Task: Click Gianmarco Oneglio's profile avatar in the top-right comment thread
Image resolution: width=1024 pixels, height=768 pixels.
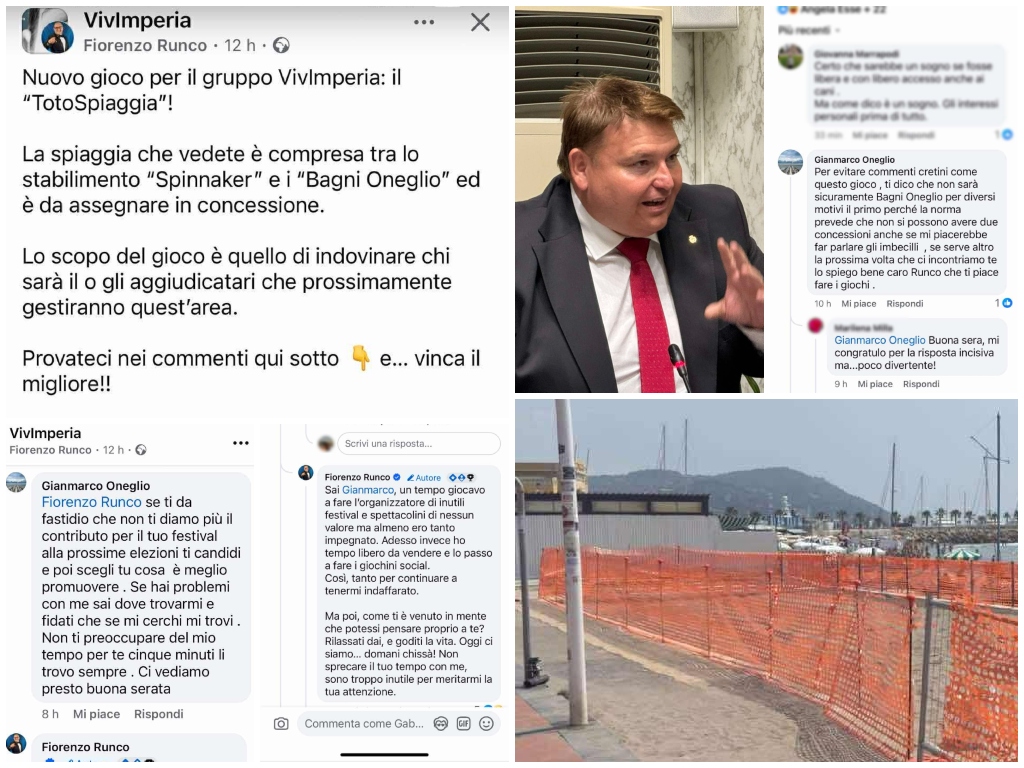Action: point(791,163)
